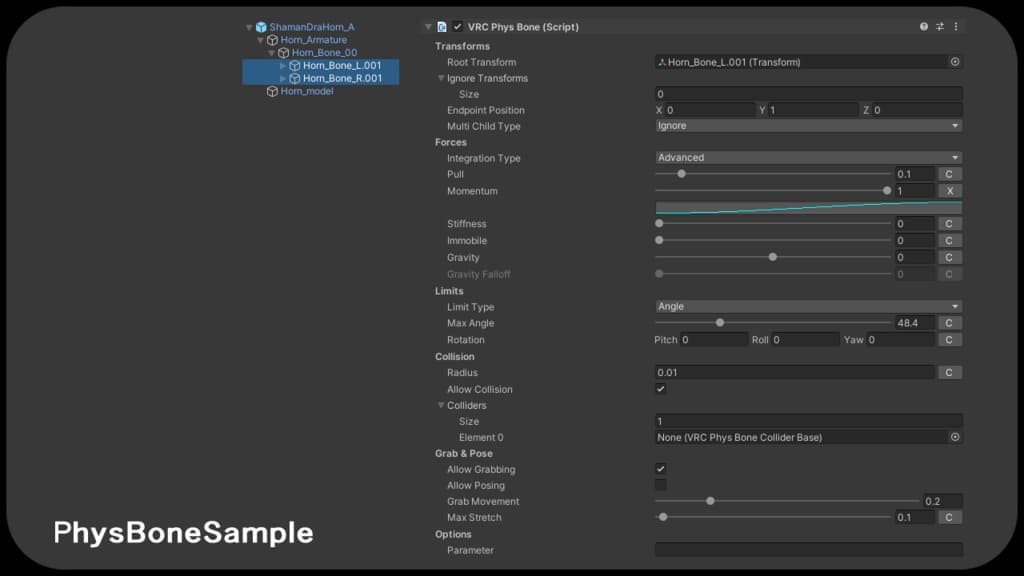
Task: Collapse the Ignore Transforms list
Action: pyautogui.click(x=441, y=78)
